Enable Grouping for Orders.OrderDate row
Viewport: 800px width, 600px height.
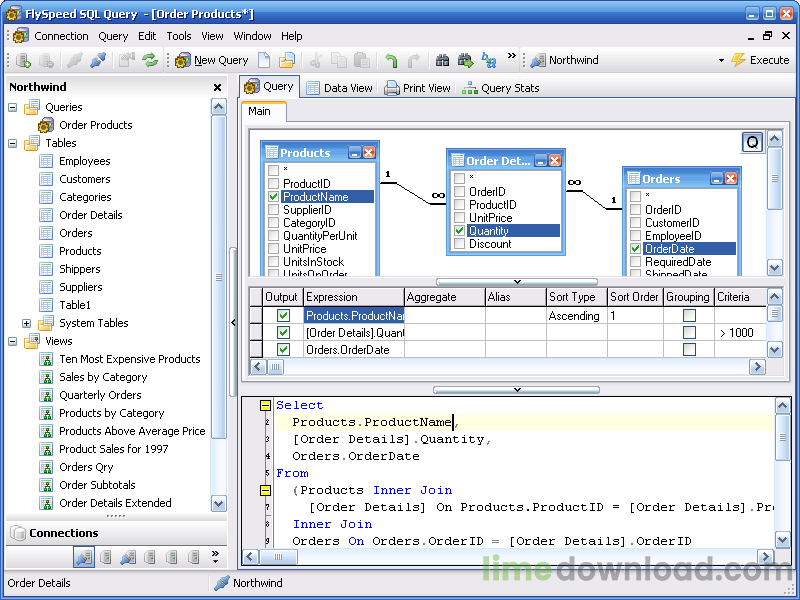(689, 349)
